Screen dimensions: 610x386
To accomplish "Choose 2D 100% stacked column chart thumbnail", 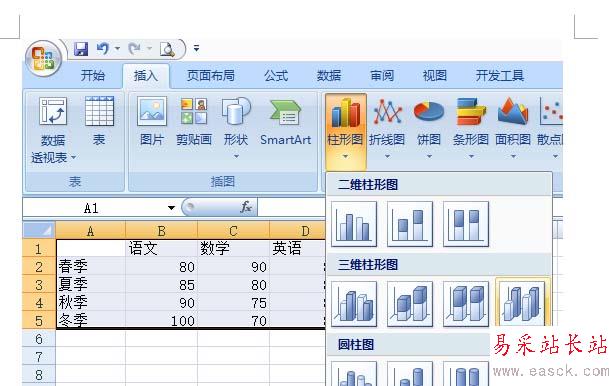I will (x=466, y=224).
